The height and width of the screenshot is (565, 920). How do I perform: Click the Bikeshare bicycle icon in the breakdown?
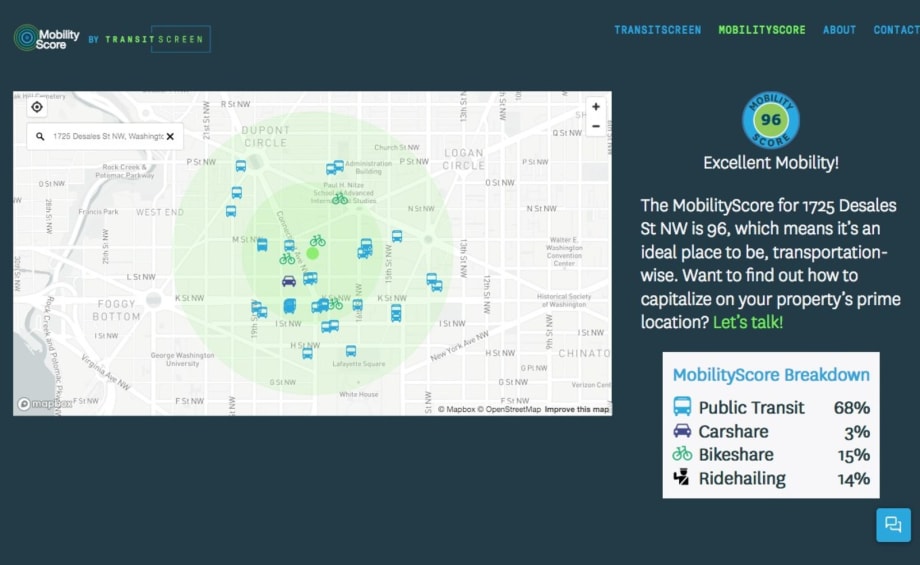pos(682,454)
